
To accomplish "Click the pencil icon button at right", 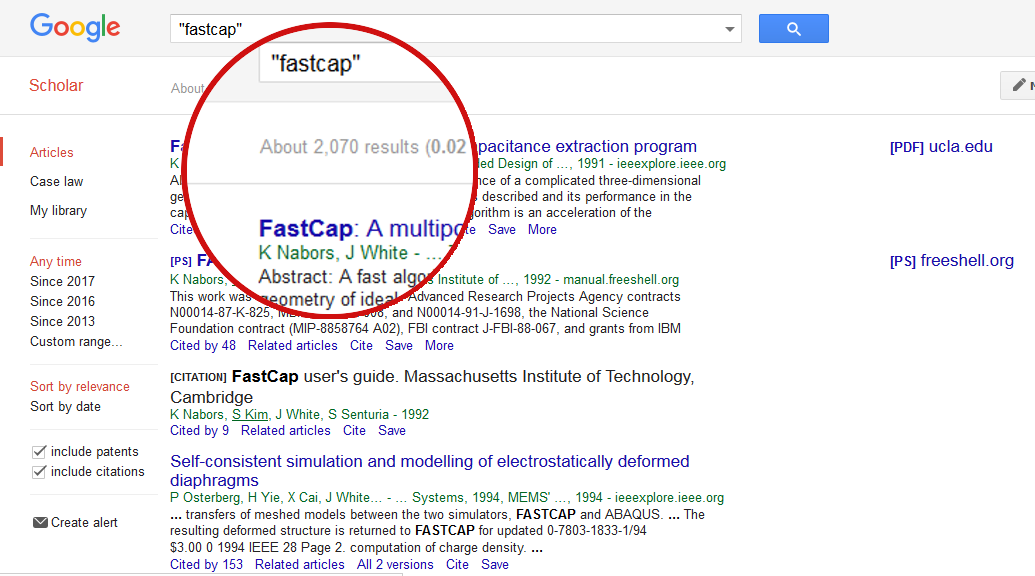I will [x=1019, y=86].
